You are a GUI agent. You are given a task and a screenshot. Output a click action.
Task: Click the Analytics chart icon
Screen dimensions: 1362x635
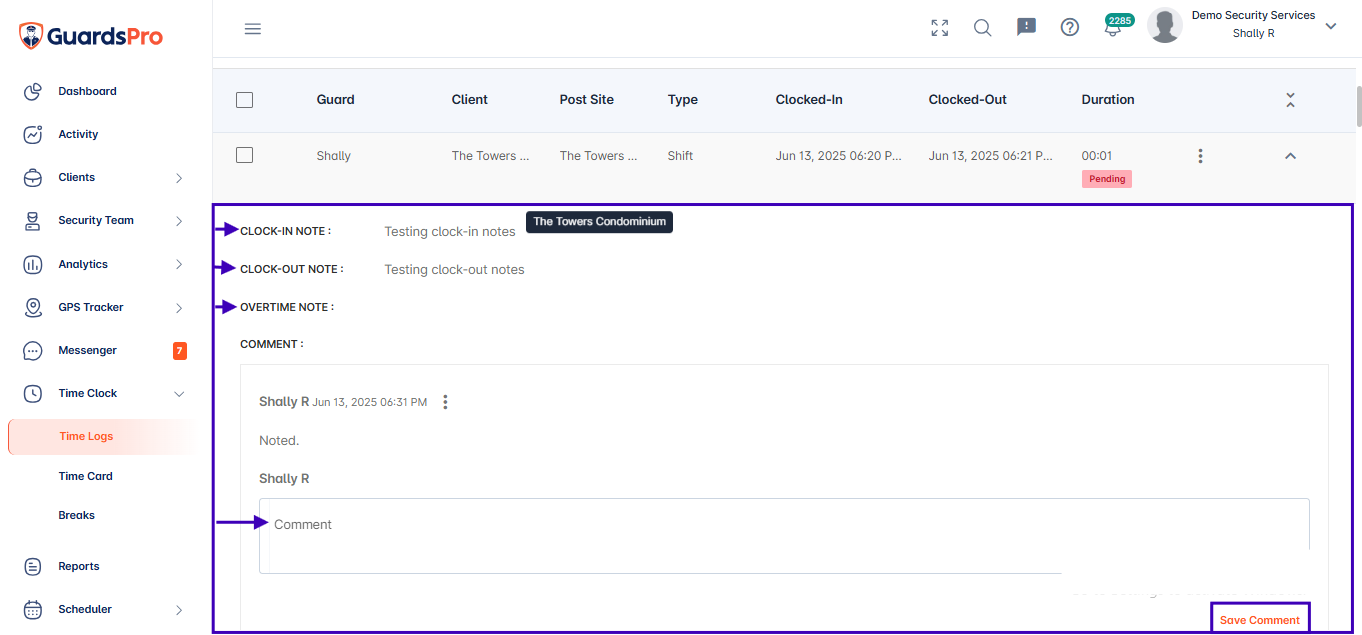point(33,265)
